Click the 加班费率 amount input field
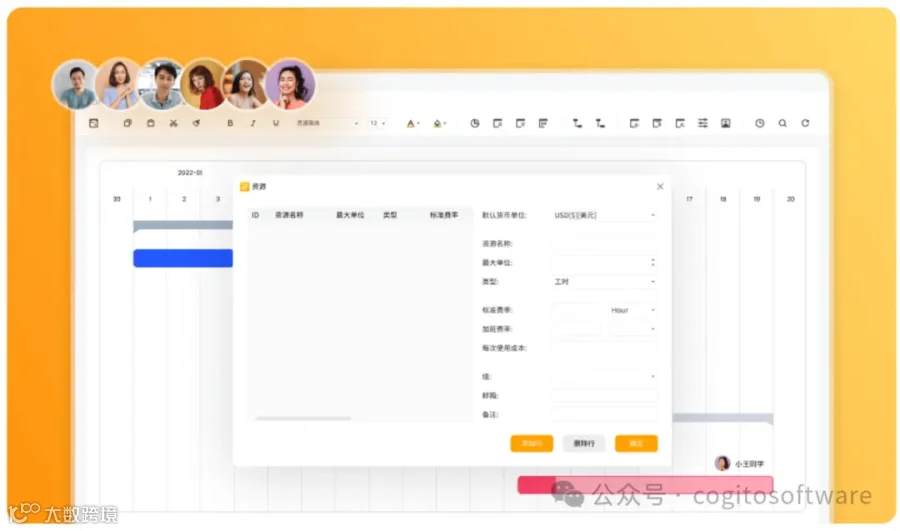The width and height of the screenshot is (900, 531). click(576, 329)
